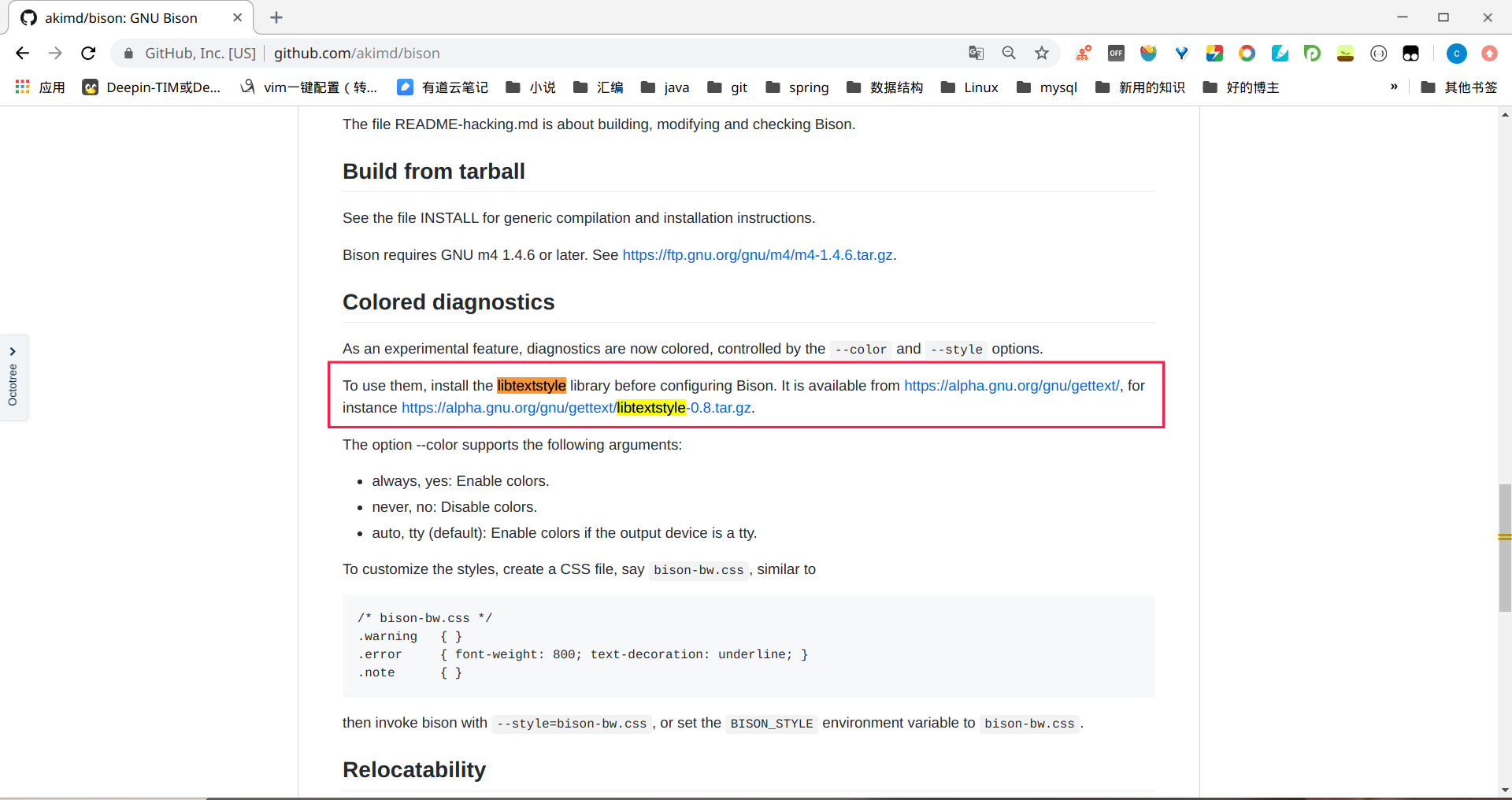
Task: Click the Build from tarball heading
Action: pos(434,172)
